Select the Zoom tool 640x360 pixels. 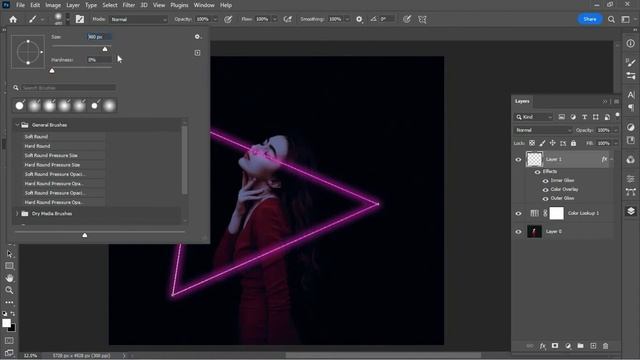[x=9, y=290]
